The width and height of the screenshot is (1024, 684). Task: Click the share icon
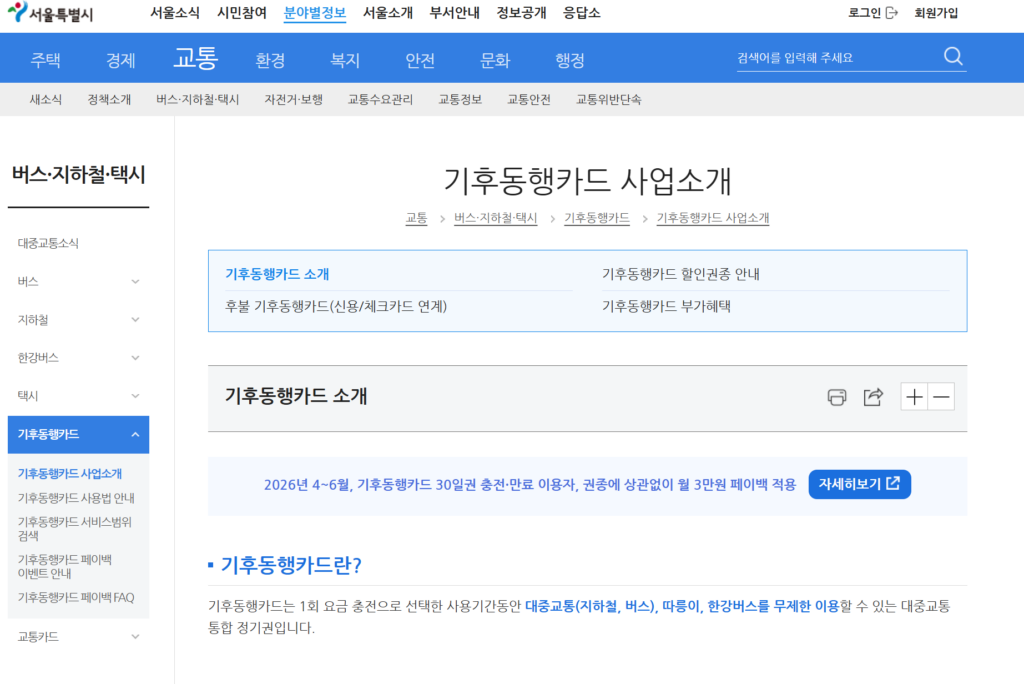(x=873, y=397)
